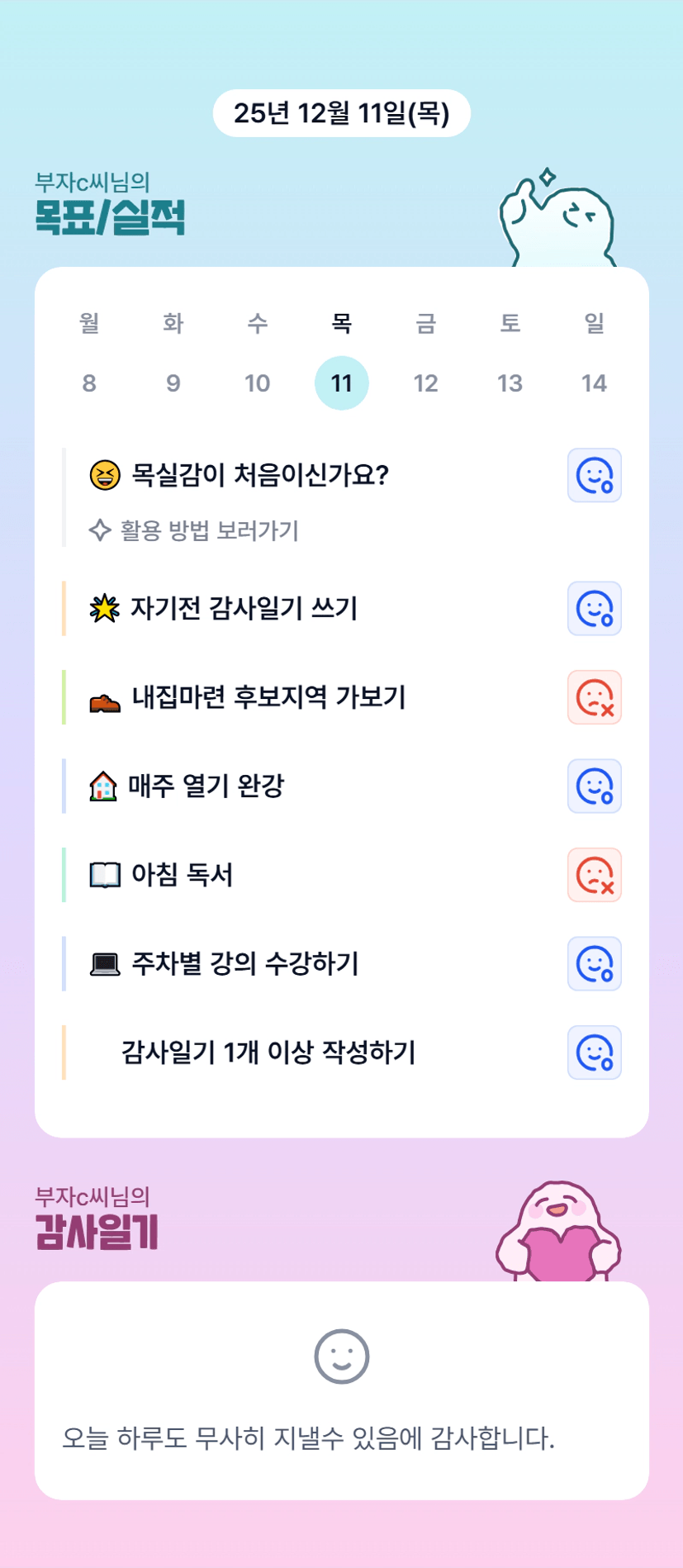Viewport: 683px width, 1568px height.
Task: Open the 25년 12월 11일(목) date picker
Action: 341,113
